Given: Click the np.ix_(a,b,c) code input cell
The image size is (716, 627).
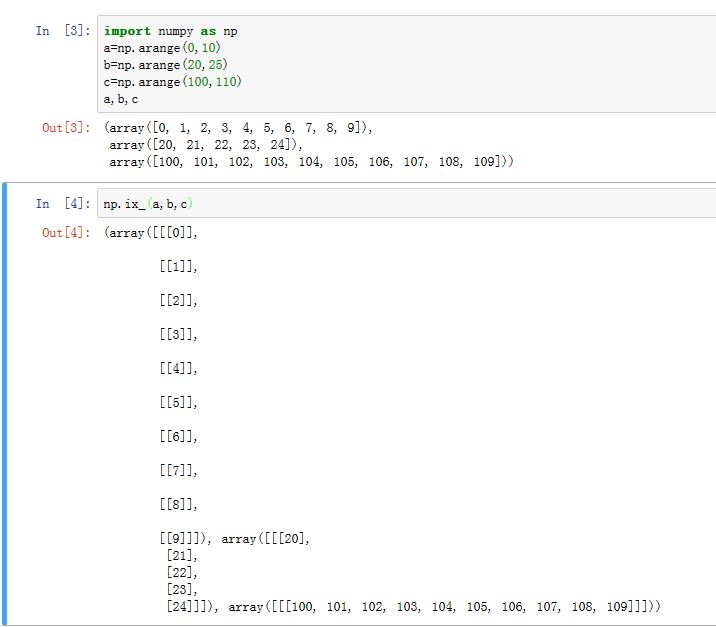Looking at the screenshot, I should point(400,204).
